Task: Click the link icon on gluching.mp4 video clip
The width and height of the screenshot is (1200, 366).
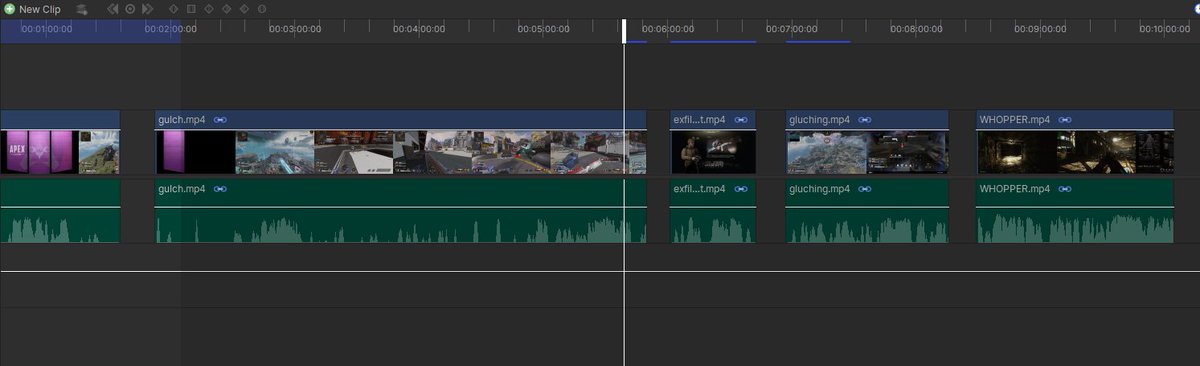Action: [864, 120]
